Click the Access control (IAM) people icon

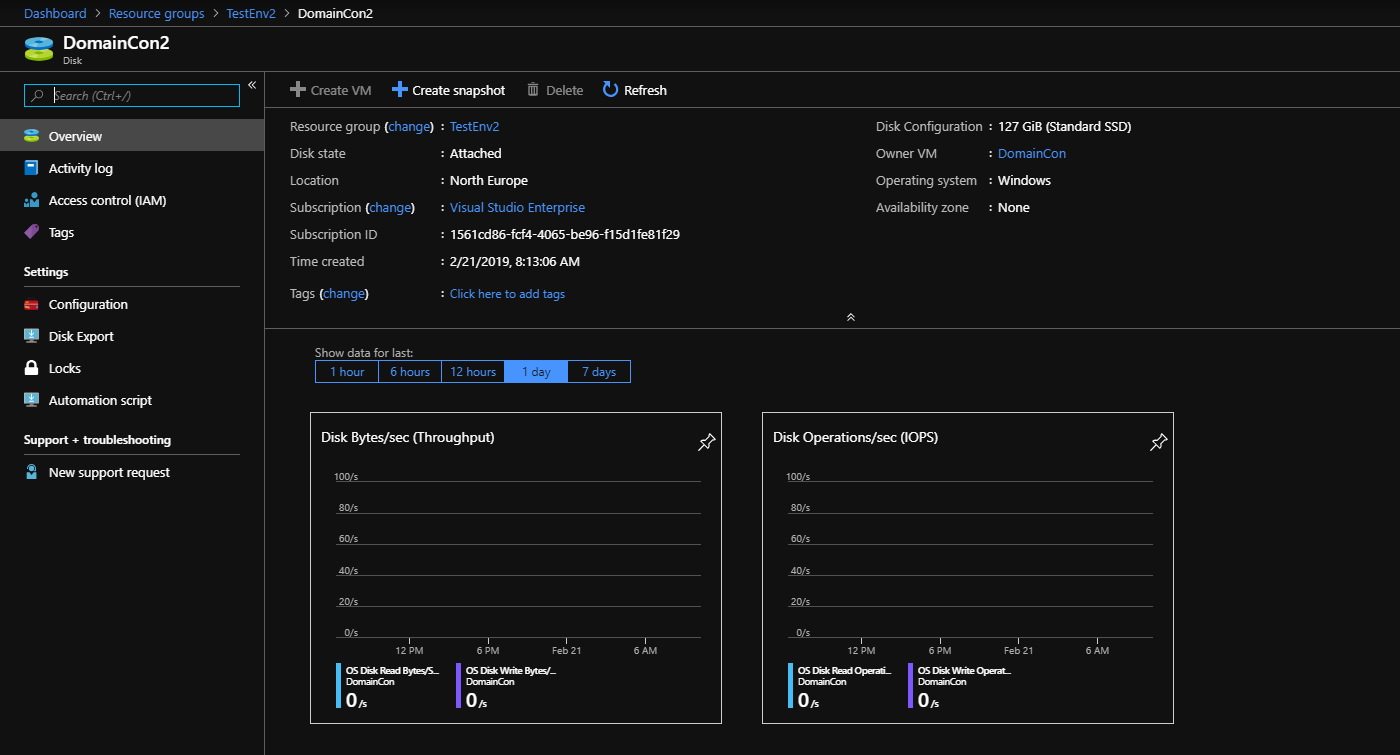click(x=31, y=200)
